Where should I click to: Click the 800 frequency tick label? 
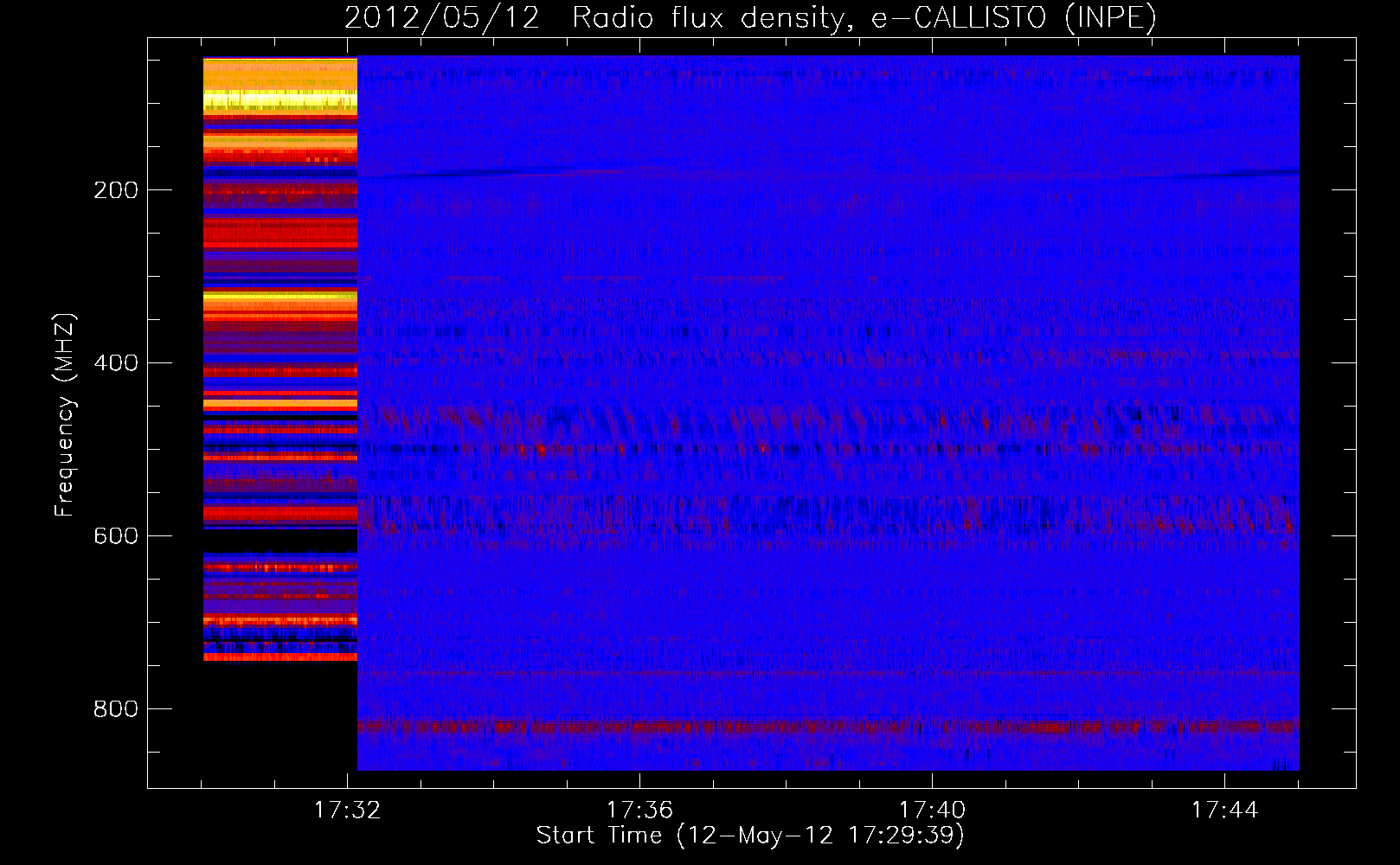click(x=116, y=709)
